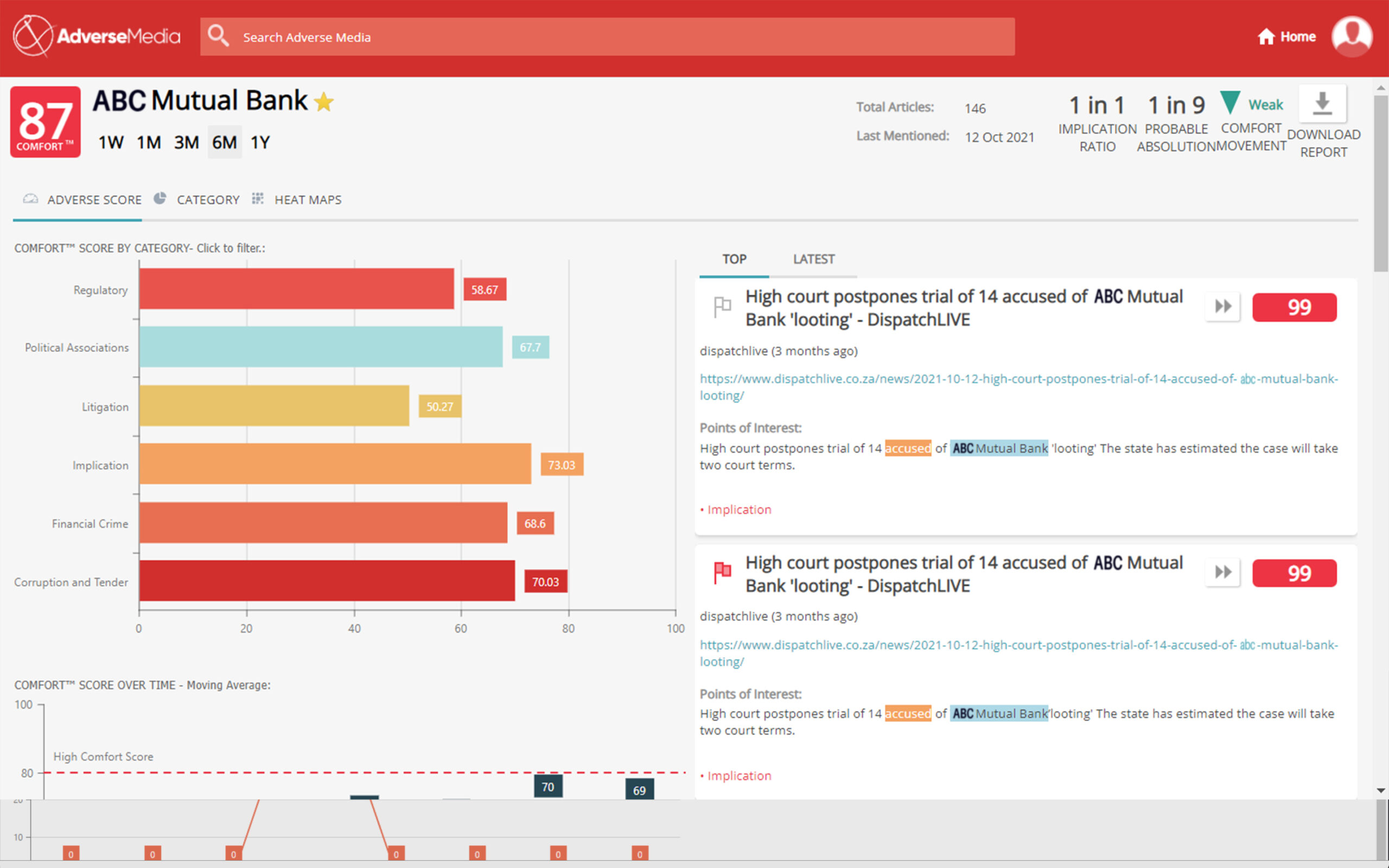Viewport: 1389px width, 868px height.
Task: Filter by the Regulatory bar
Action: (x=296, y=289)
